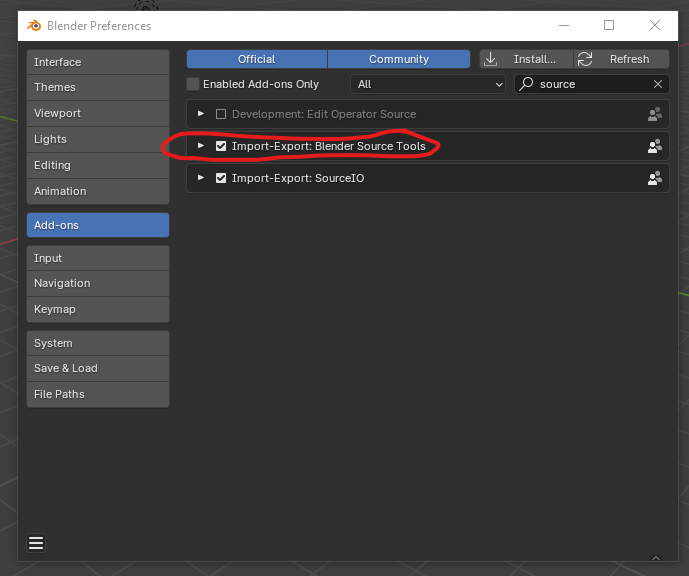Open the Editing preferences section
The width and height of the screenshot is (689, 576).
click(98, 165)
